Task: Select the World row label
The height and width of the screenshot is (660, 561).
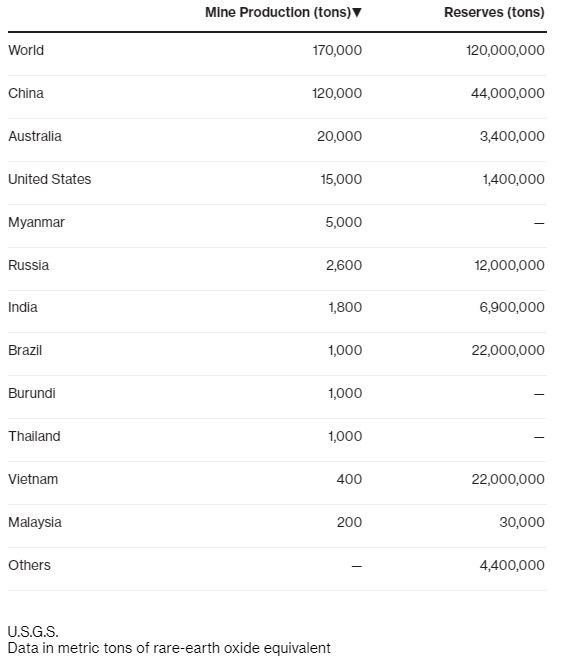Action: tap(26, 50)
